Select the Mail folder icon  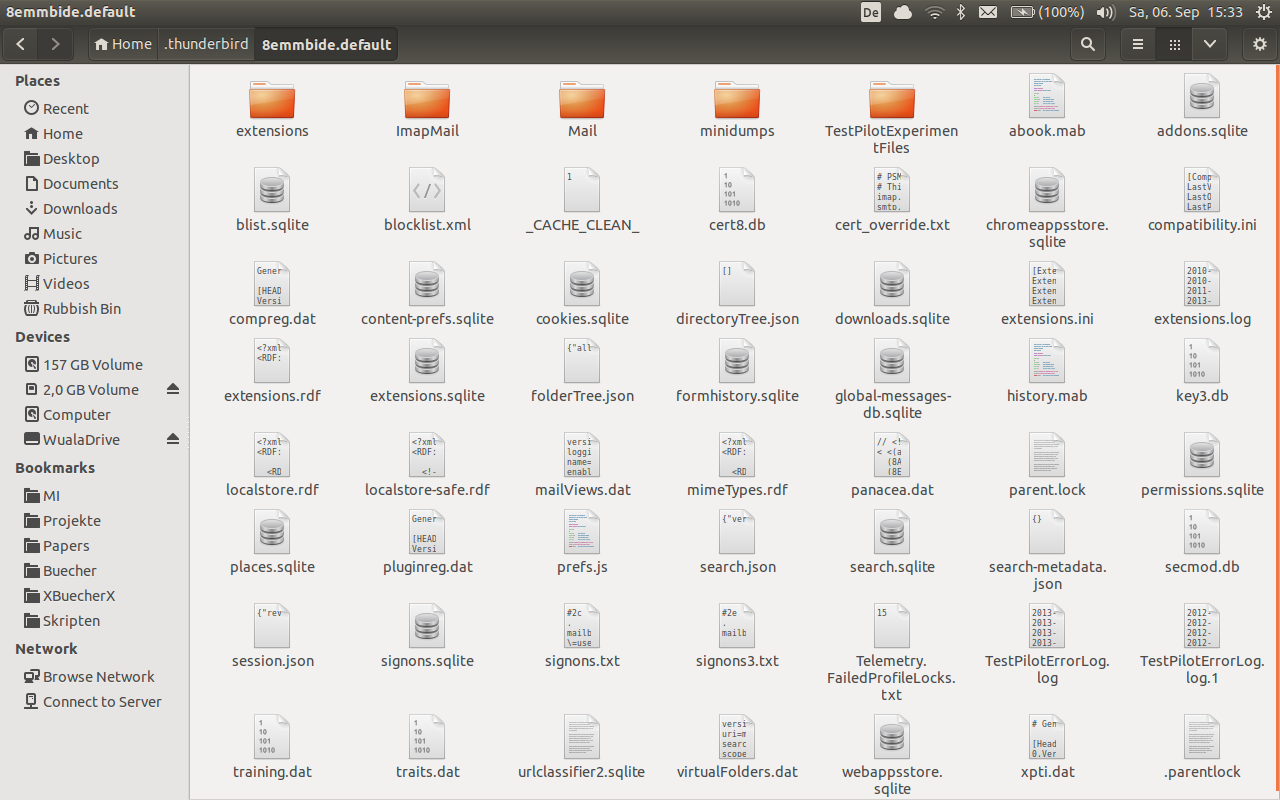(x=582, y=99)
